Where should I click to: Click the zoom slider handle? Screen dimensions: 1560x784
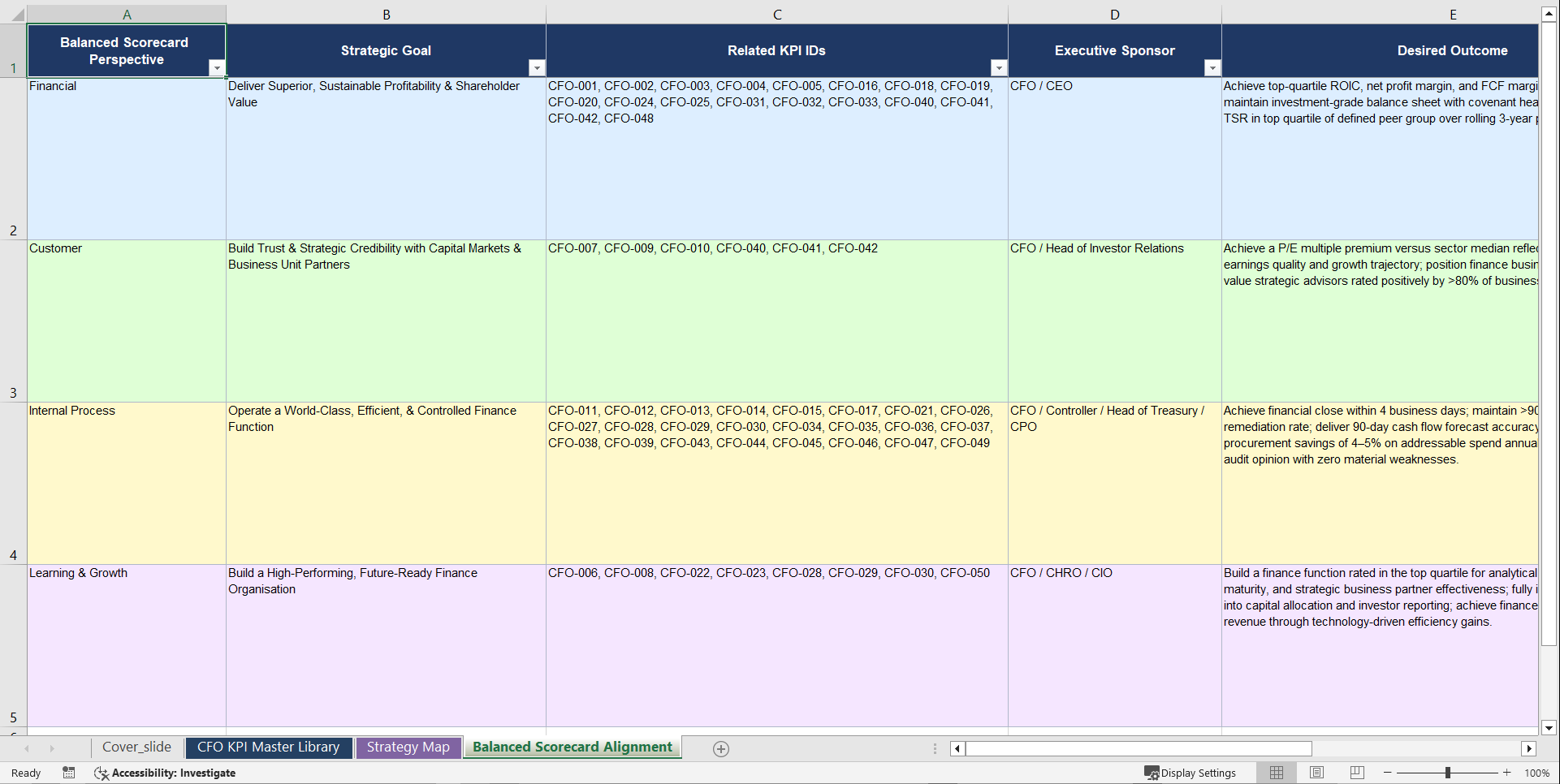click(x=1447, y=773)
